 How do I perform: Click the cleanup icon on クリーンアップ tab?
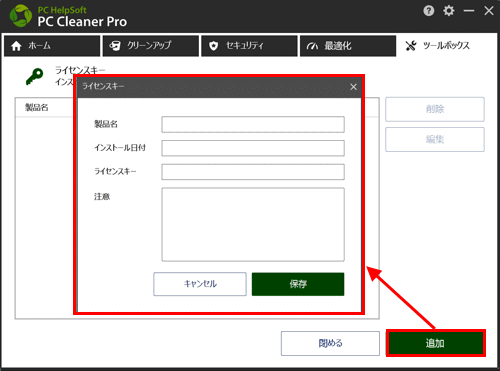115,46
